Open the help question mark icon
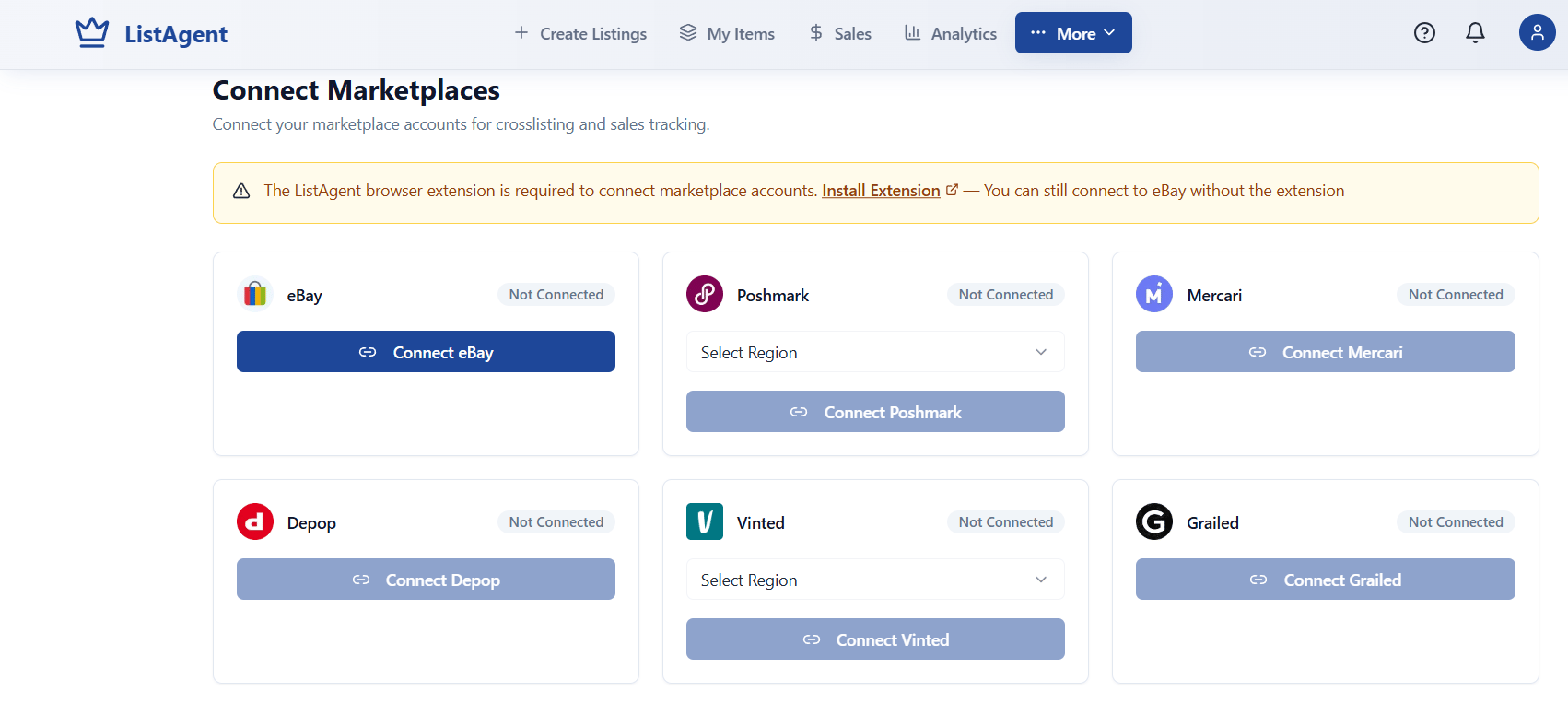The image size is (1568, 703). pyautogui.click(x=1424, y=33)
